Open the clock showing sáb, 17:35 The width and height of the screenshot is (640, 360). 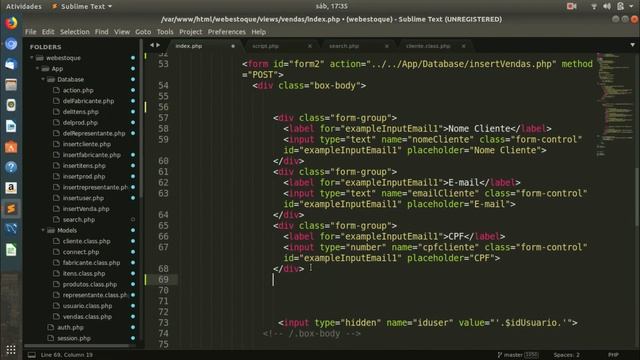click(332, 6)
